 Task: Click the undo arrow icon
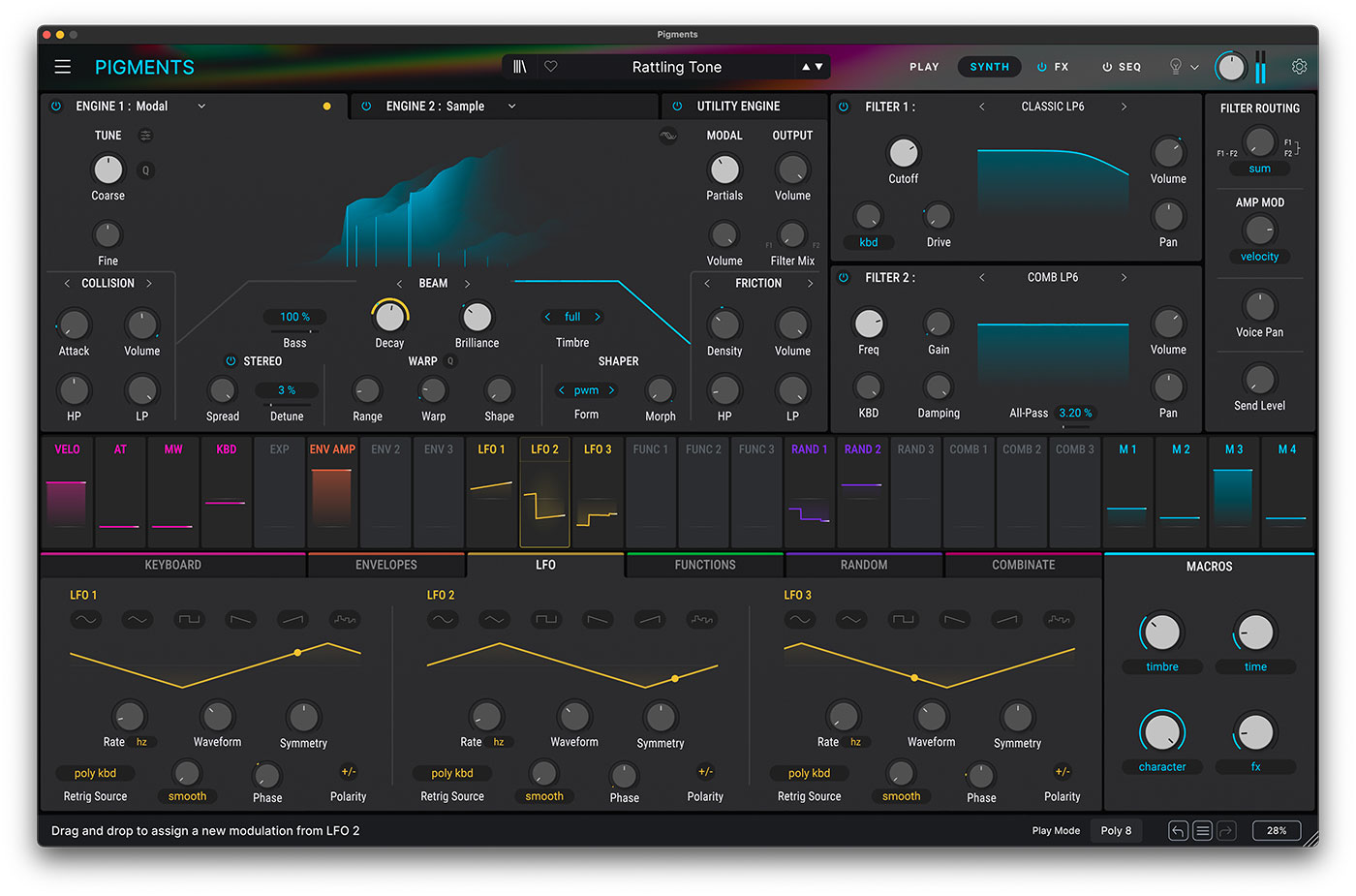pos(1178,831)
